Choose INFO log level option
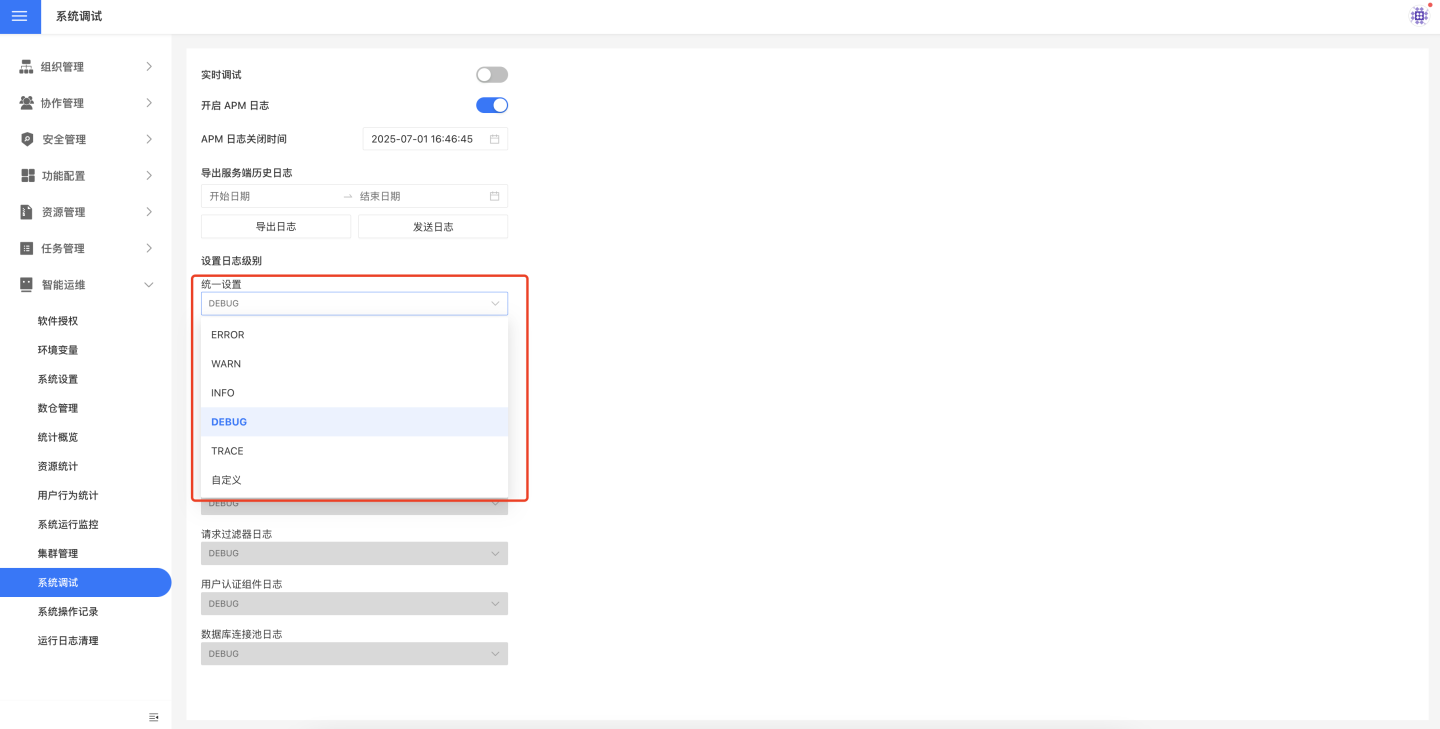 coord(354,393)
